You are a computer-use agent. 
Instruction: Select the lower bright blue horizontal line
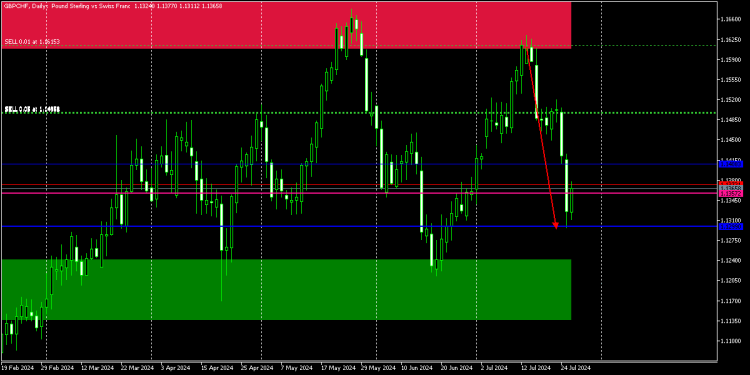(360, 226)
